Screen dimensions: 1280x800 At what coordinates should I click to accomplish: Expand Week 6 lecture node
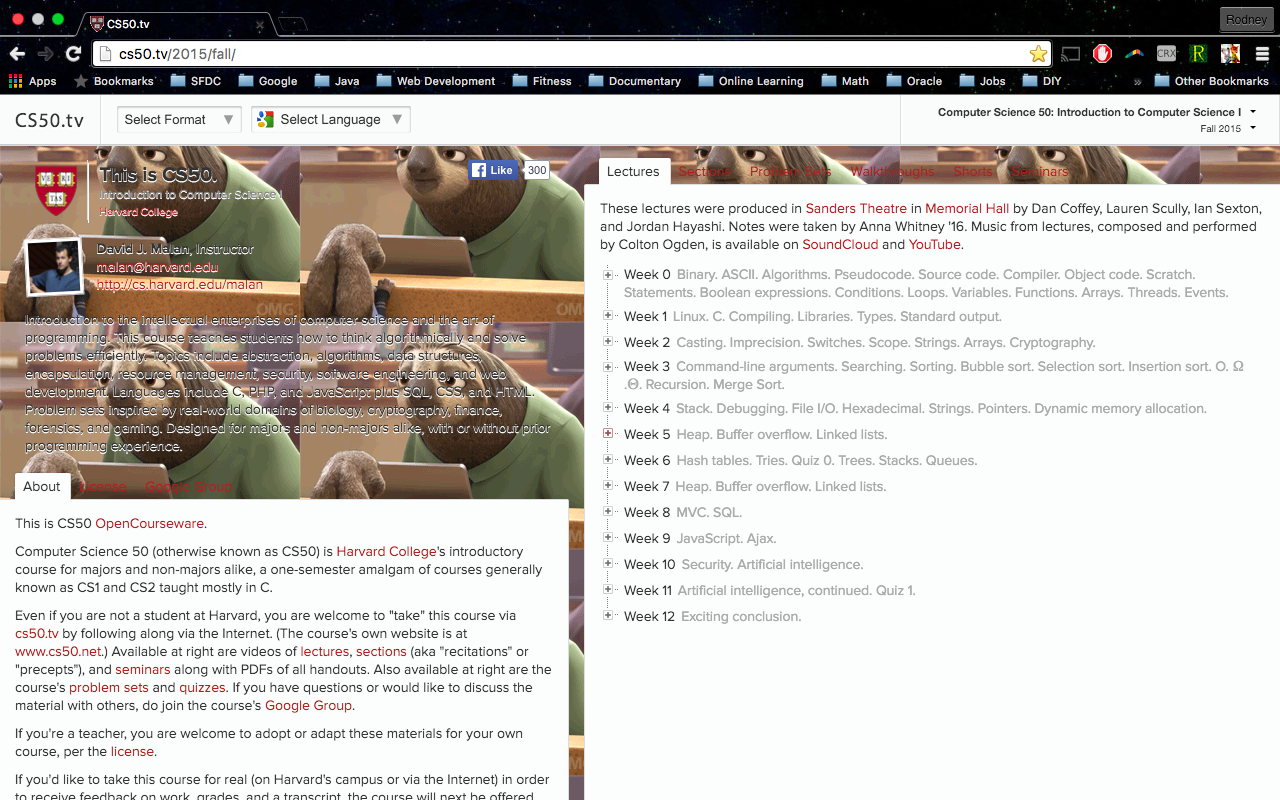[x=608, y=460]
